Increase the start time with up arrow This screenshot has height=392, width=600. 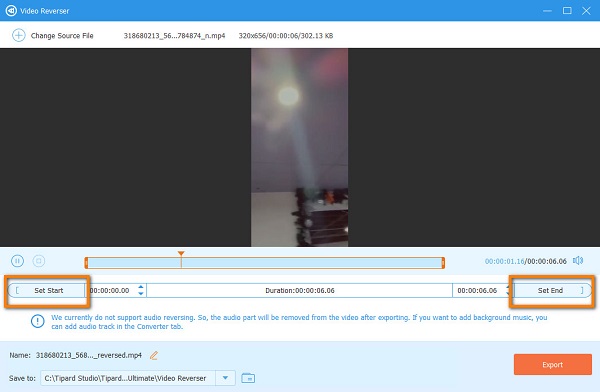pyautogui.click(x=141, y=287)
